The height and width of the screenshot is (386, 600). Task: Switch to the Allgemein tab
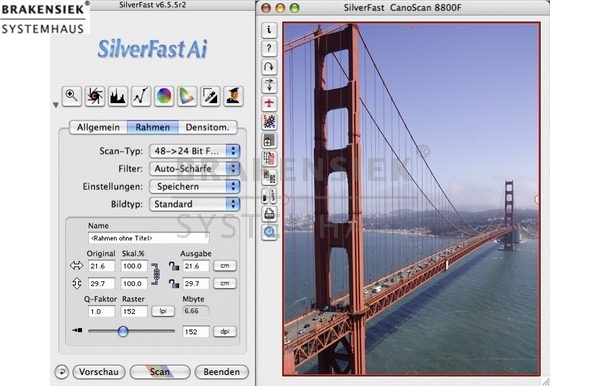click(x=98, y=127)
